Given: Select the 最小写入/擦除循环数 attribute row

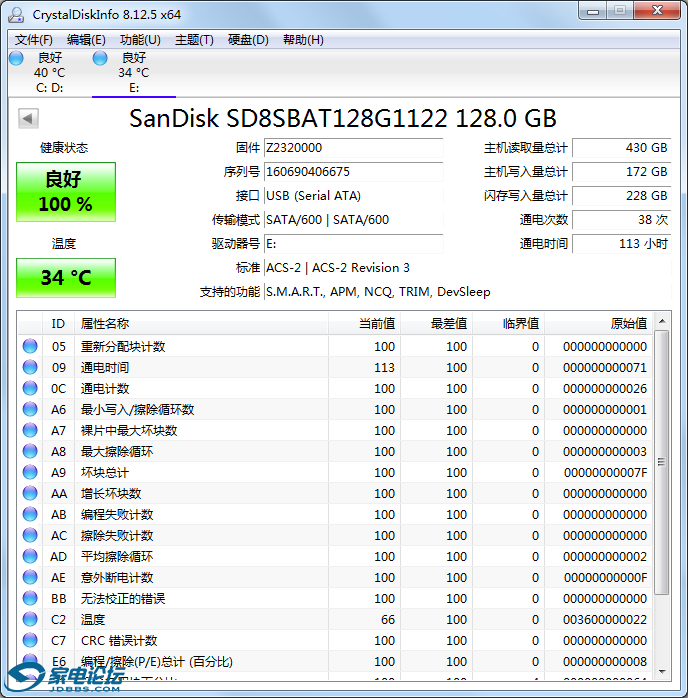Looking at the screenshot, I should point(335,409).
